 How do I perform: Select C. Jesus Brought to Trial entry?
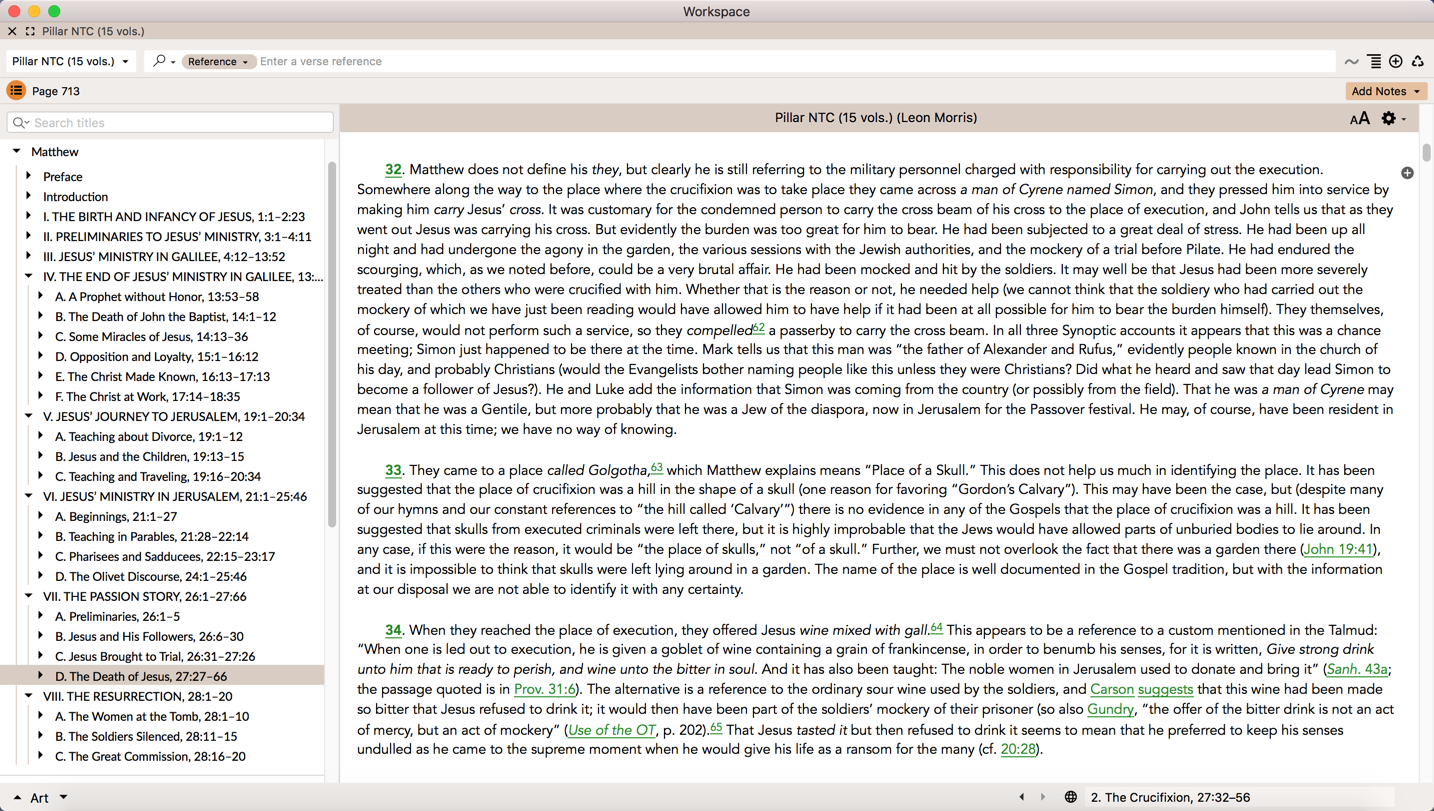coord(155,656)
